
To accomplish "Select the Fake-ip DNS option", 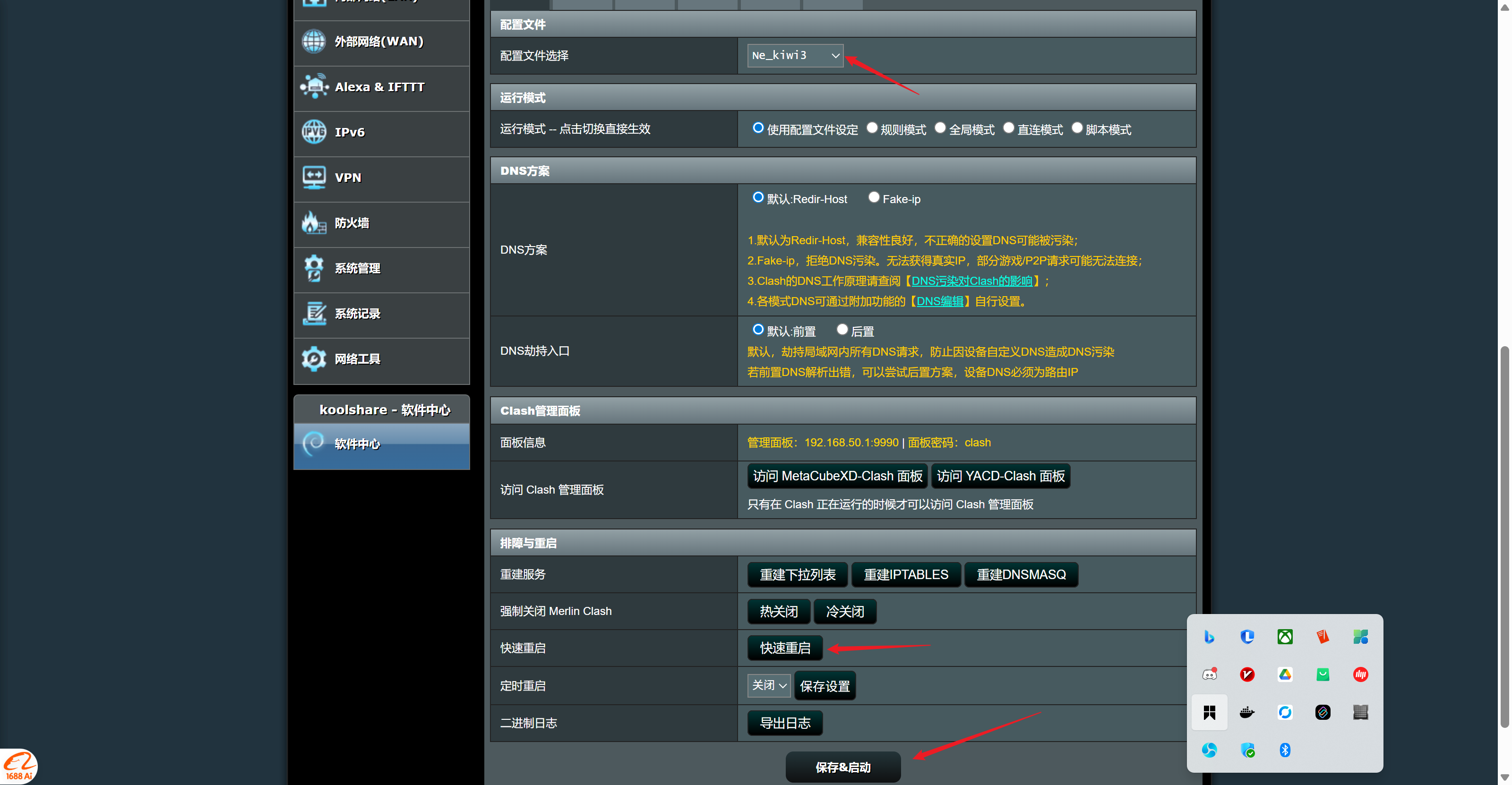I will point(874,198).
